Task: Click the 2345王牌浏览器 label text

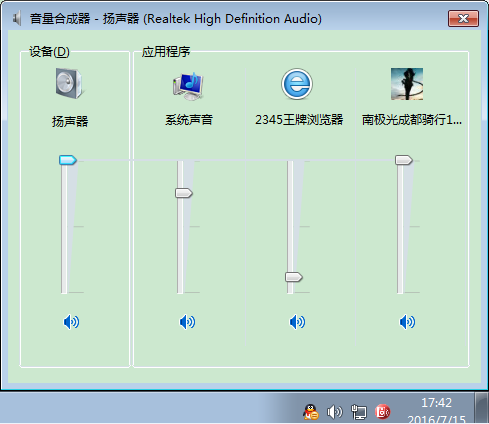Action: [299, 120]
